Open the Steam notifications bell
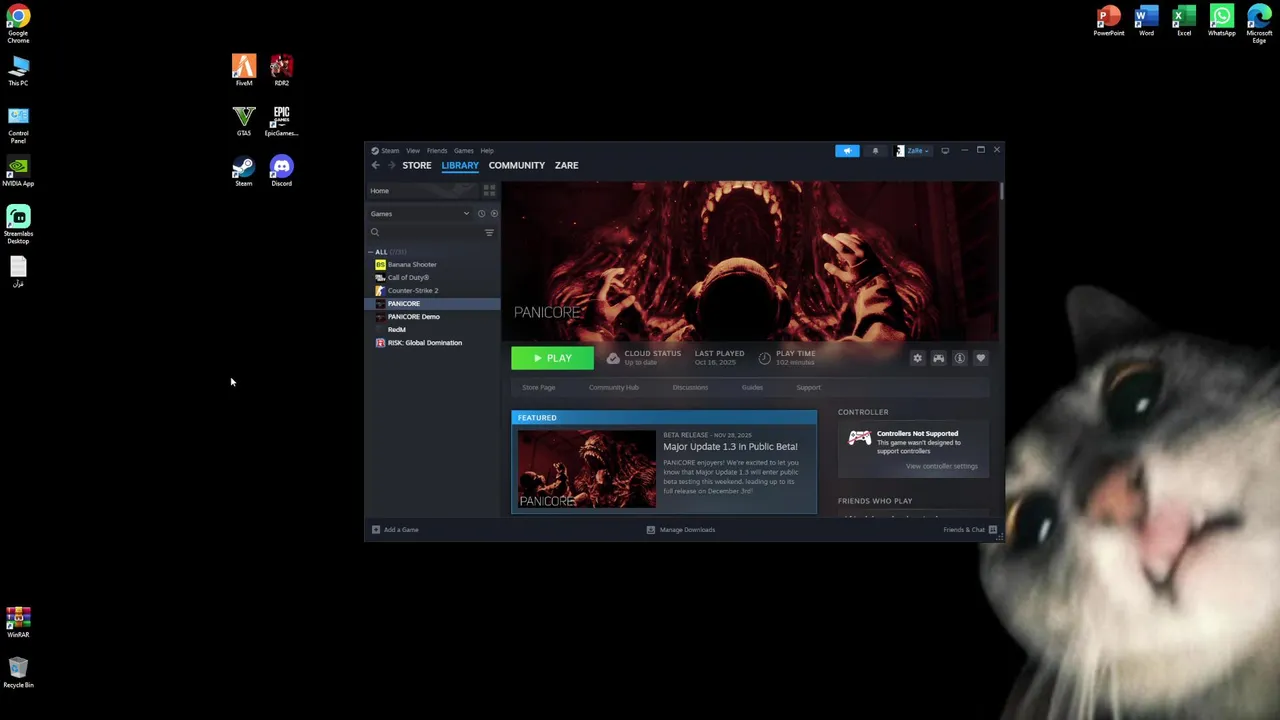The height and width of the screenshot is (720, 1280). coord(875,151)
